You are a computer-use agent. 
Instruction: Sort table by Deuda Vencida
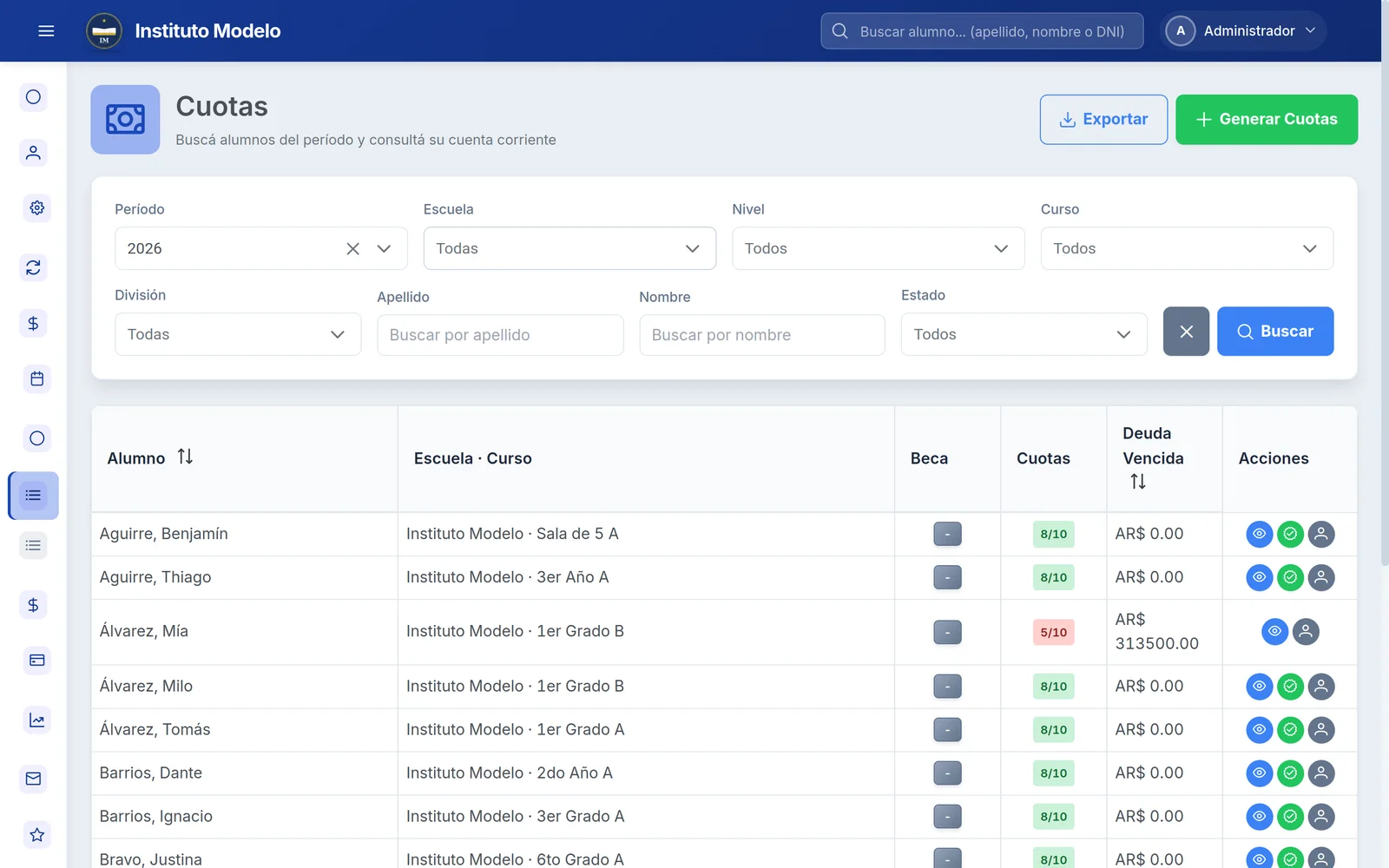click(1138, 482)
